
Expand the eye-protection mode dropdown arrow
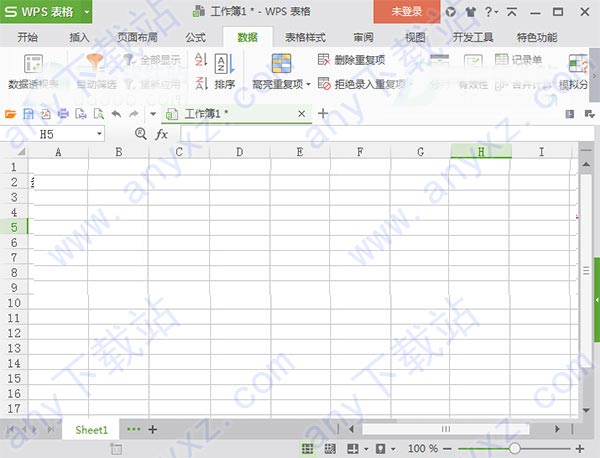[393, 449]
